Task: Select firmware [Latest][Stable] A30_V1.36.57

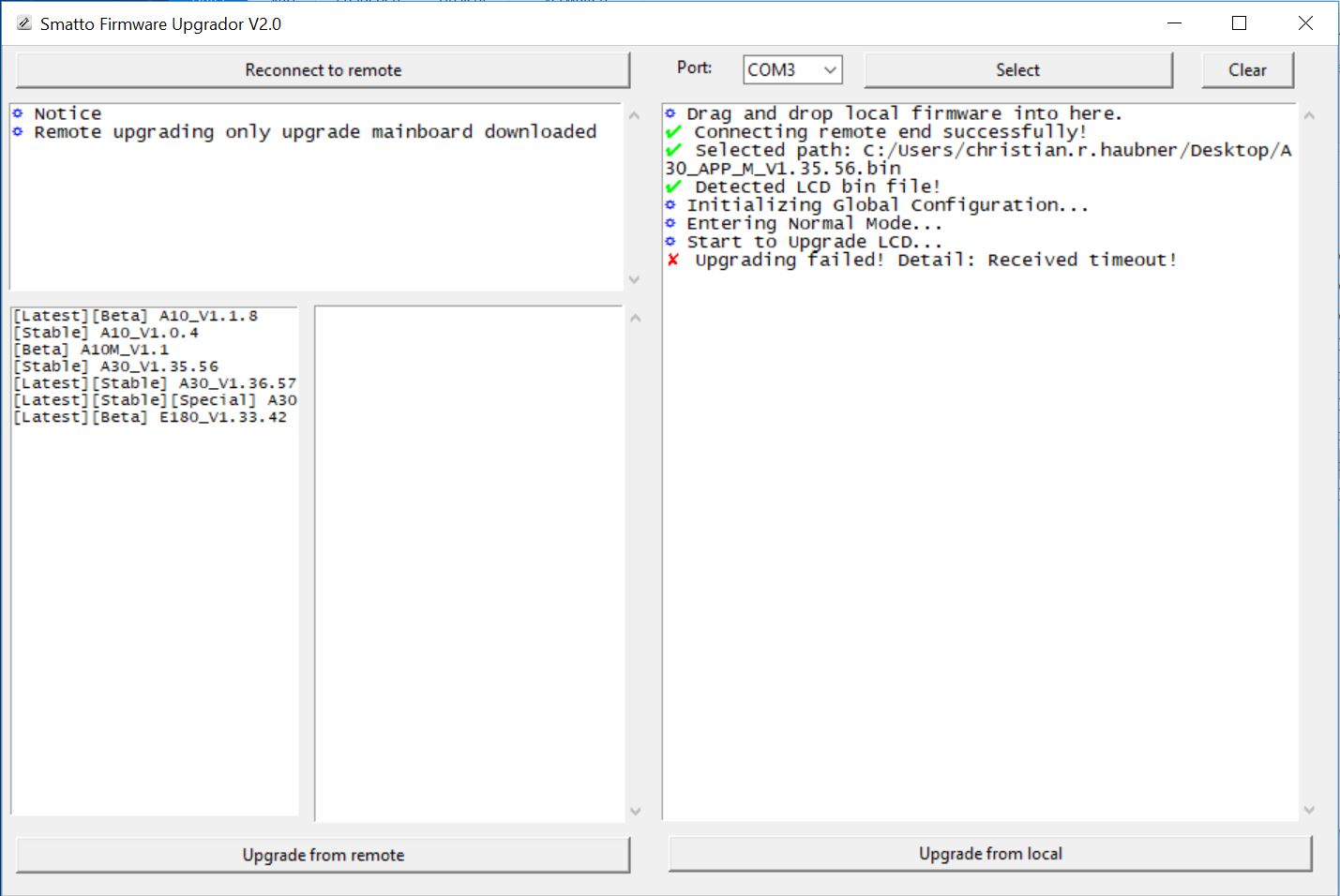Action: [x=155, y=383]
